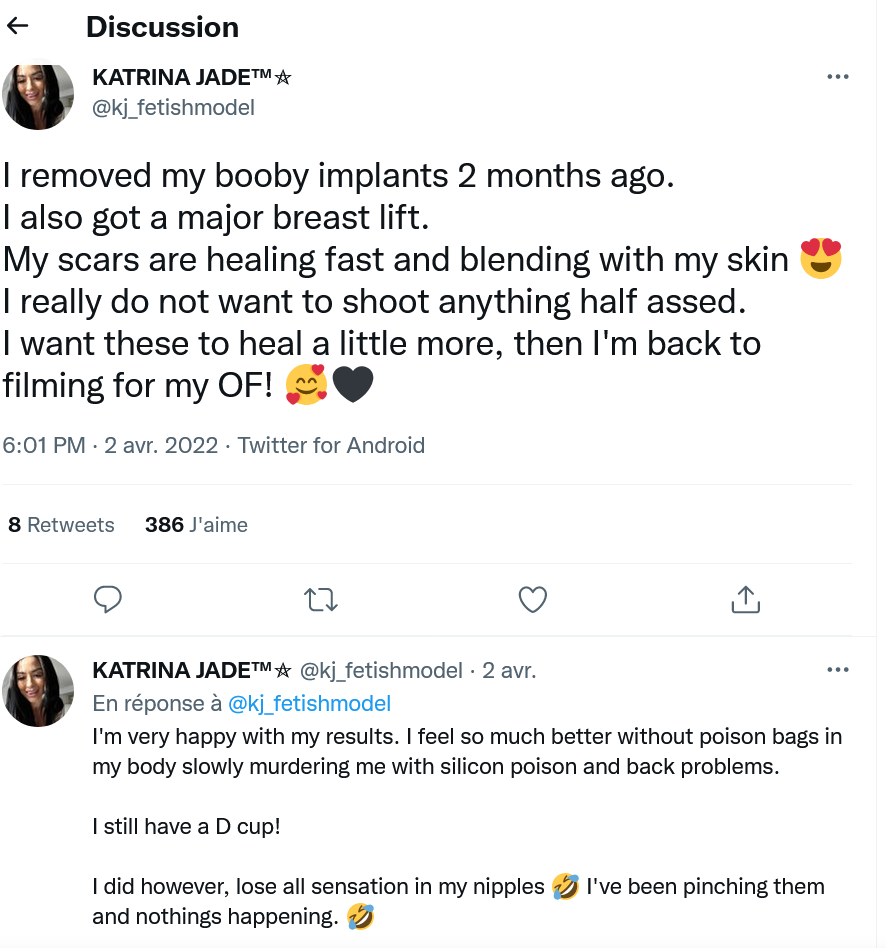Click the blue @kj_fetishmodel mention after 'En réponse à'
Screen dimensions: 886x948
point(309,703)
